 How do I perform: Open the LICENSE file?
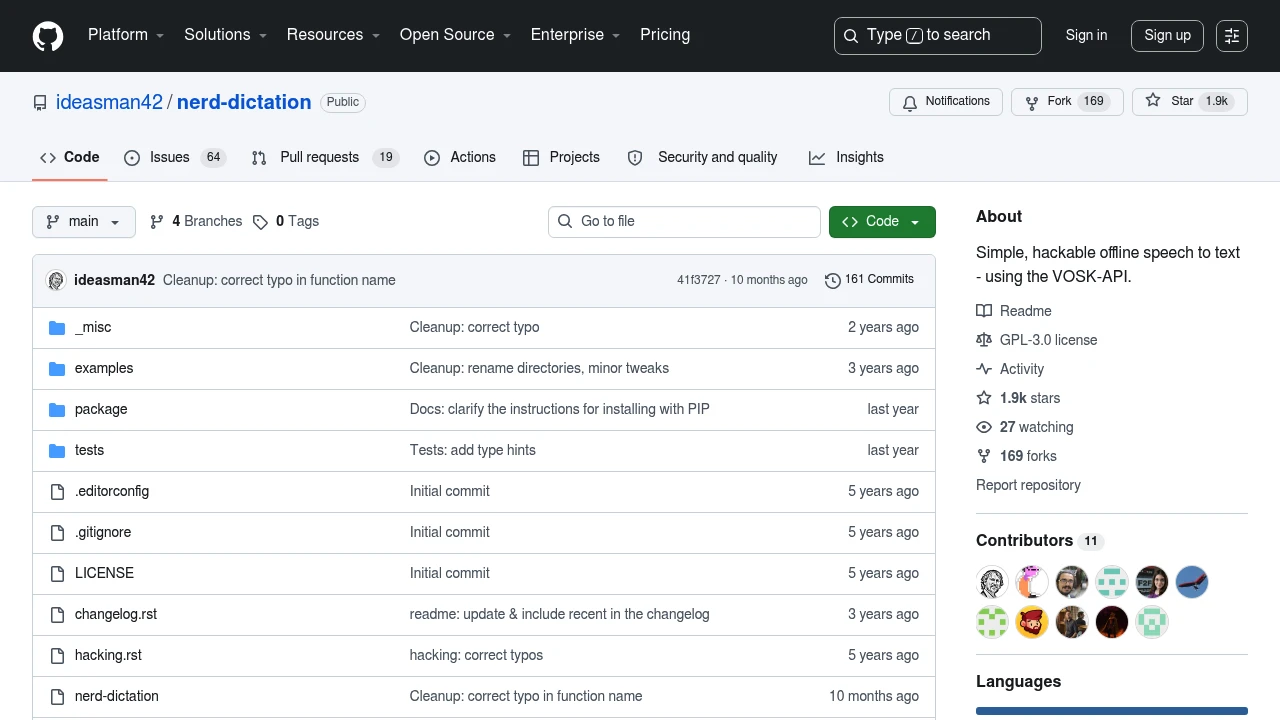(104, 573)
